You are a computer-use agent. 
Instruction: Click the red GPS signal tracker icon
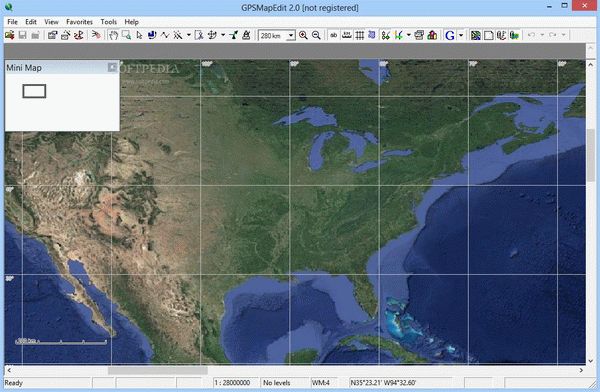(x=96, y=36)
